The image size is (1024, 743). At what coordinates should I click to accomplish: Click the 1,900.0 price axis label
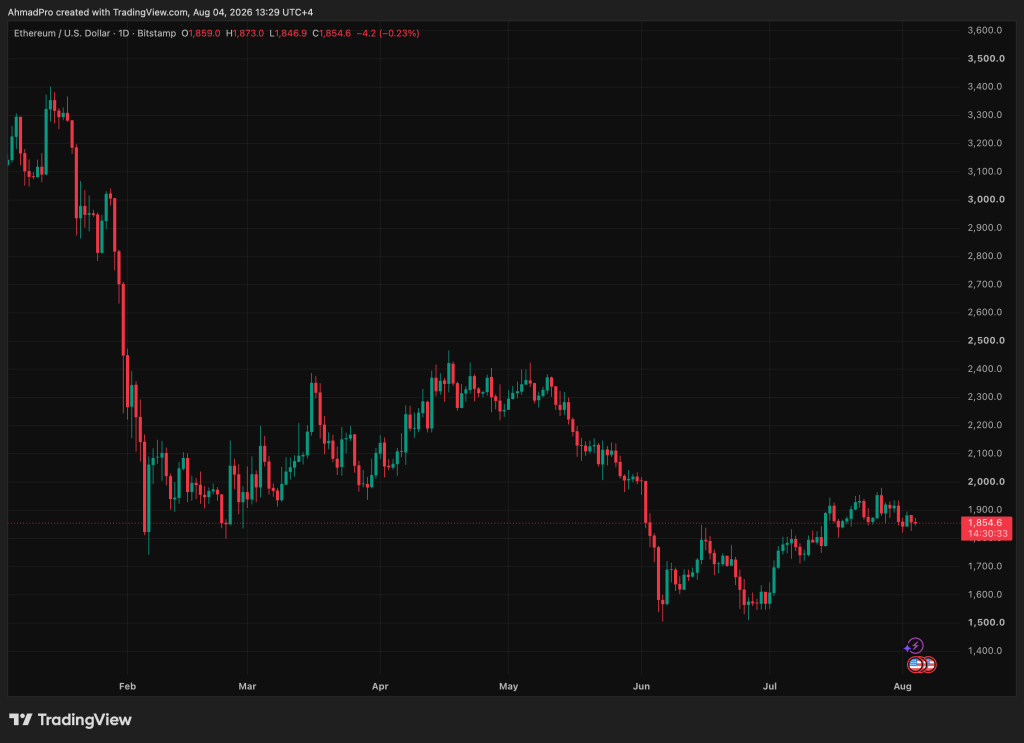[985, 509]
